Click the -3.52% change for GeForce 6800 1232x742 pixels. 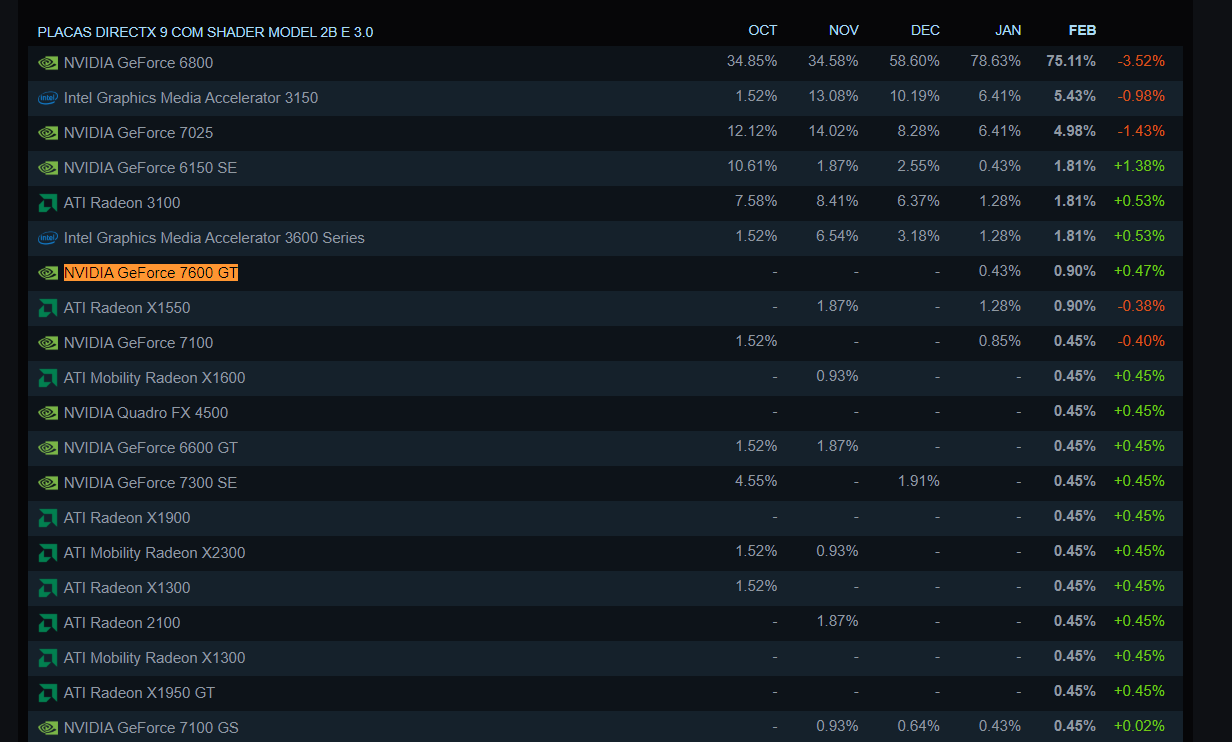pyautogui.click(x=1141, y=61)
